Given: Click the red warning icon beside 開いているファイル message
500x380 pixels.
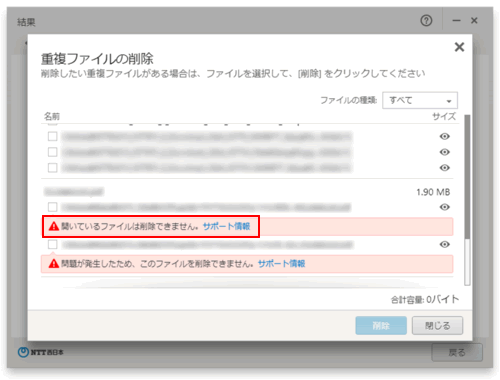Looking at the screenshot, I should 54,226.
